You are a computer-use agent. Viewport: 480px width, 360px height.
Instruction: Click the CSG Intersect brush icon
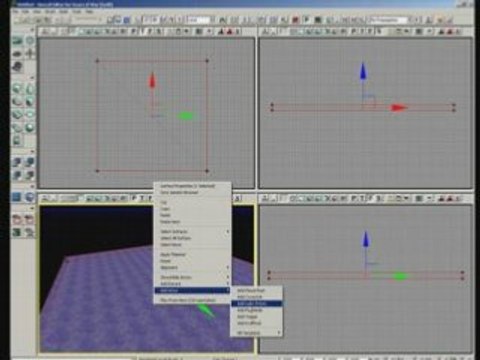[17, 175]
